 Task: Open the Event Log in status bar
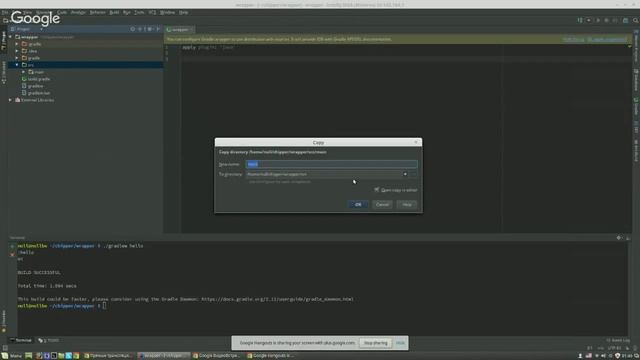tap(618, 340)
